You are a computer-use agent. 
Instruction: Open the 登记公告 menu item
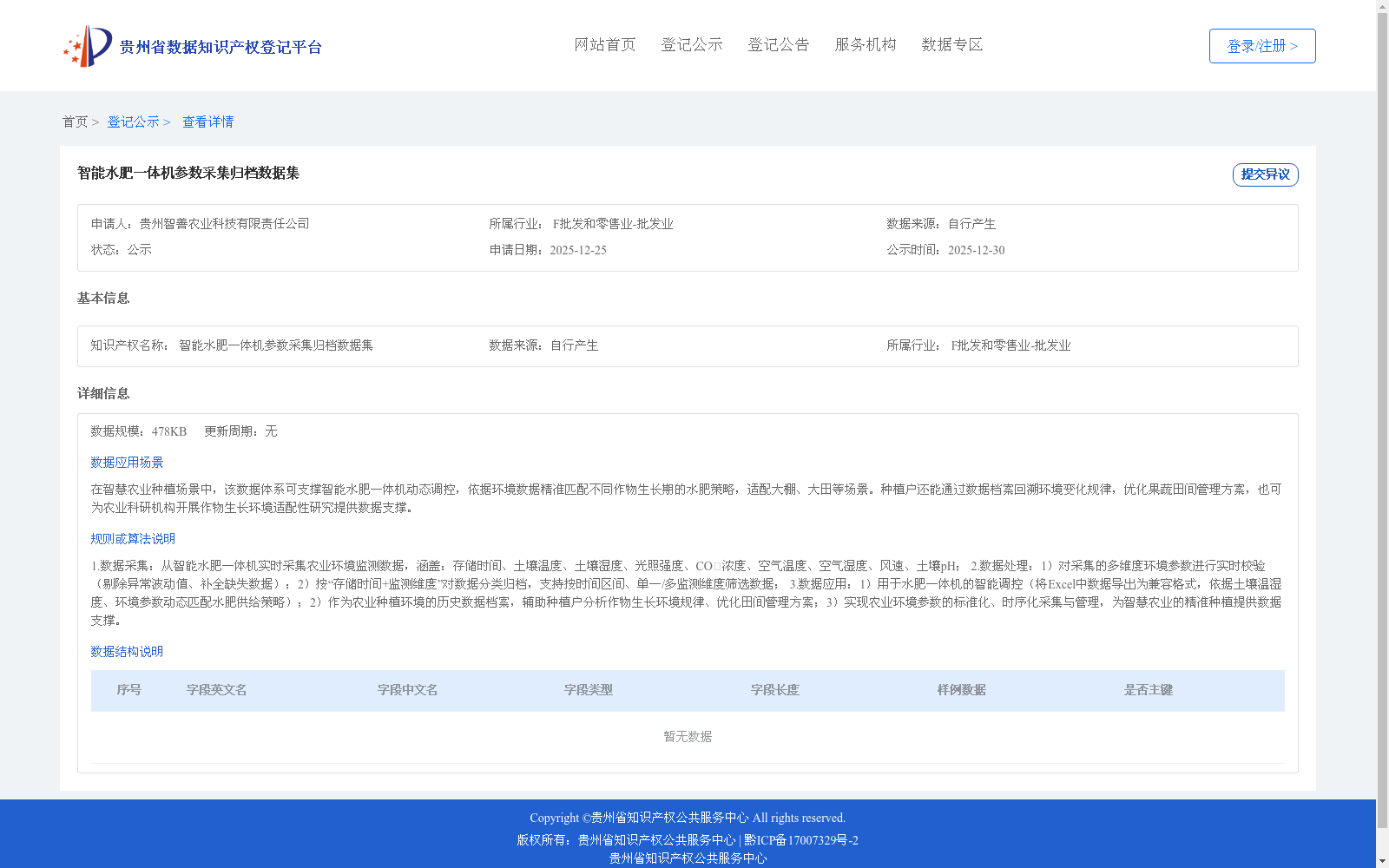pos(779,44)
